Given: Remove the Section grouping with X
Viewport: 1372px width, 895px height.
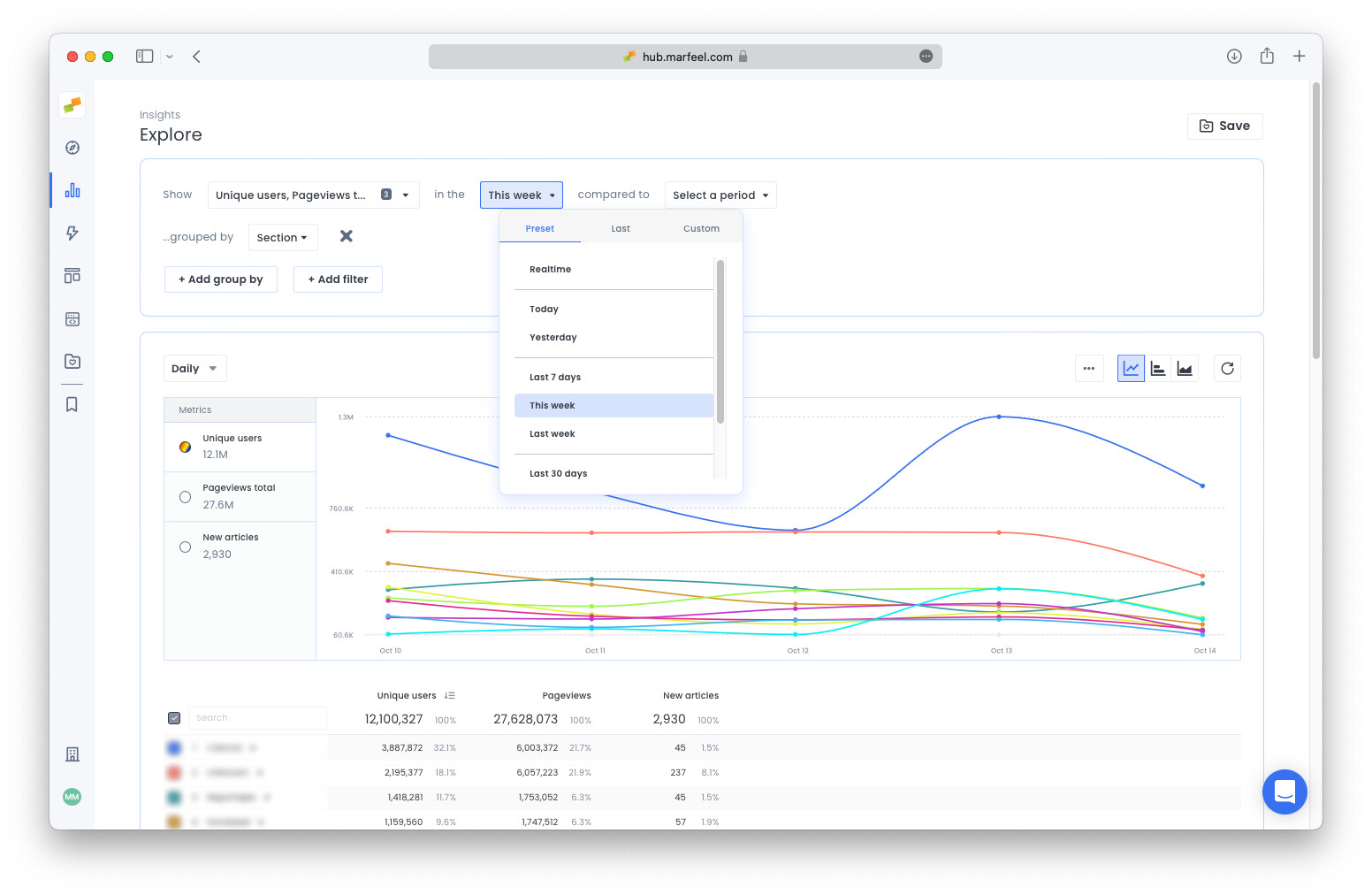Looking at the screenshot, I should 347,236.
